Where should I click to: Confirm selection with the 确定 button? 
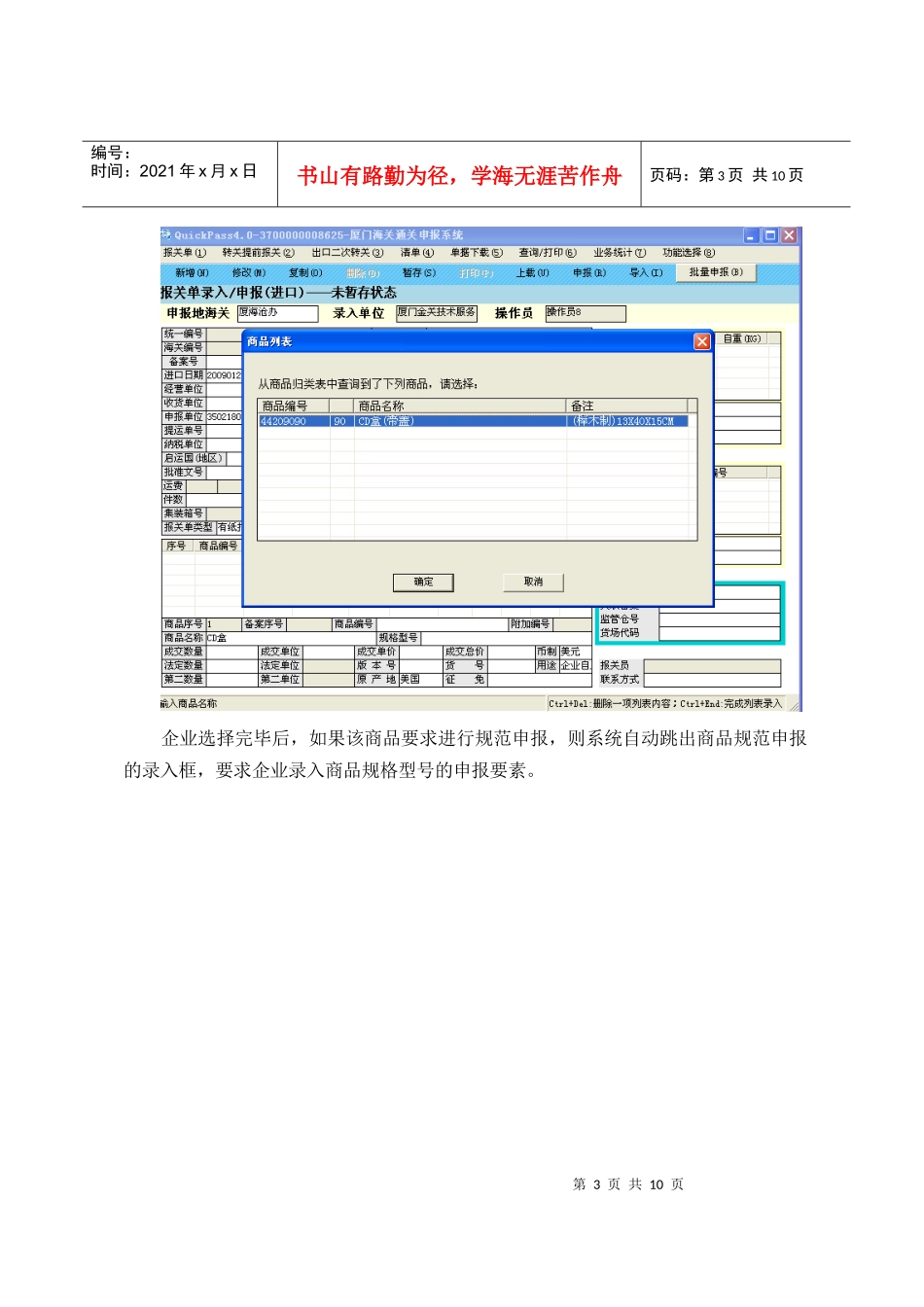(423, 582)
